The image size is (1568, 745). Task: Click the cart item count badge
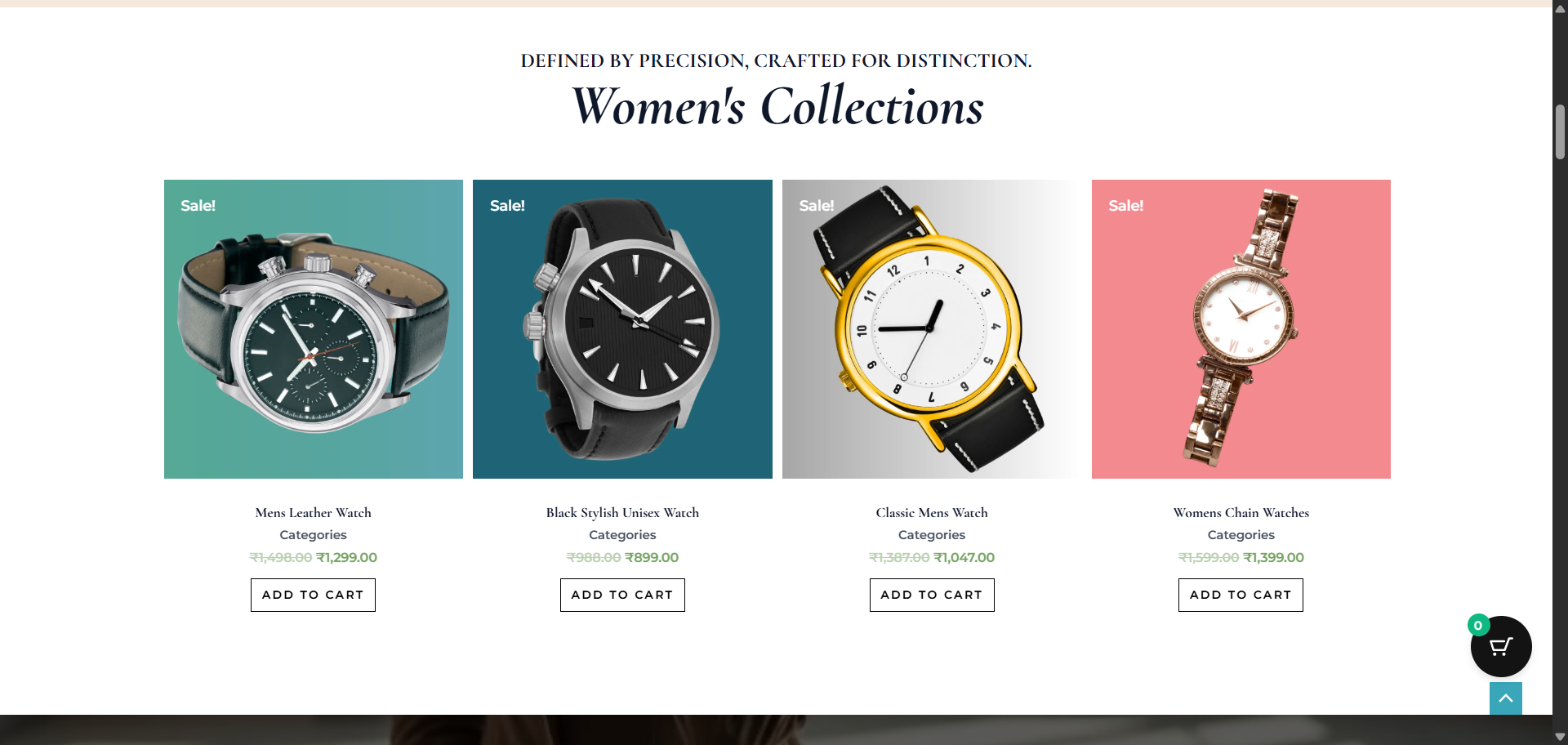(x=1478, y=626)
